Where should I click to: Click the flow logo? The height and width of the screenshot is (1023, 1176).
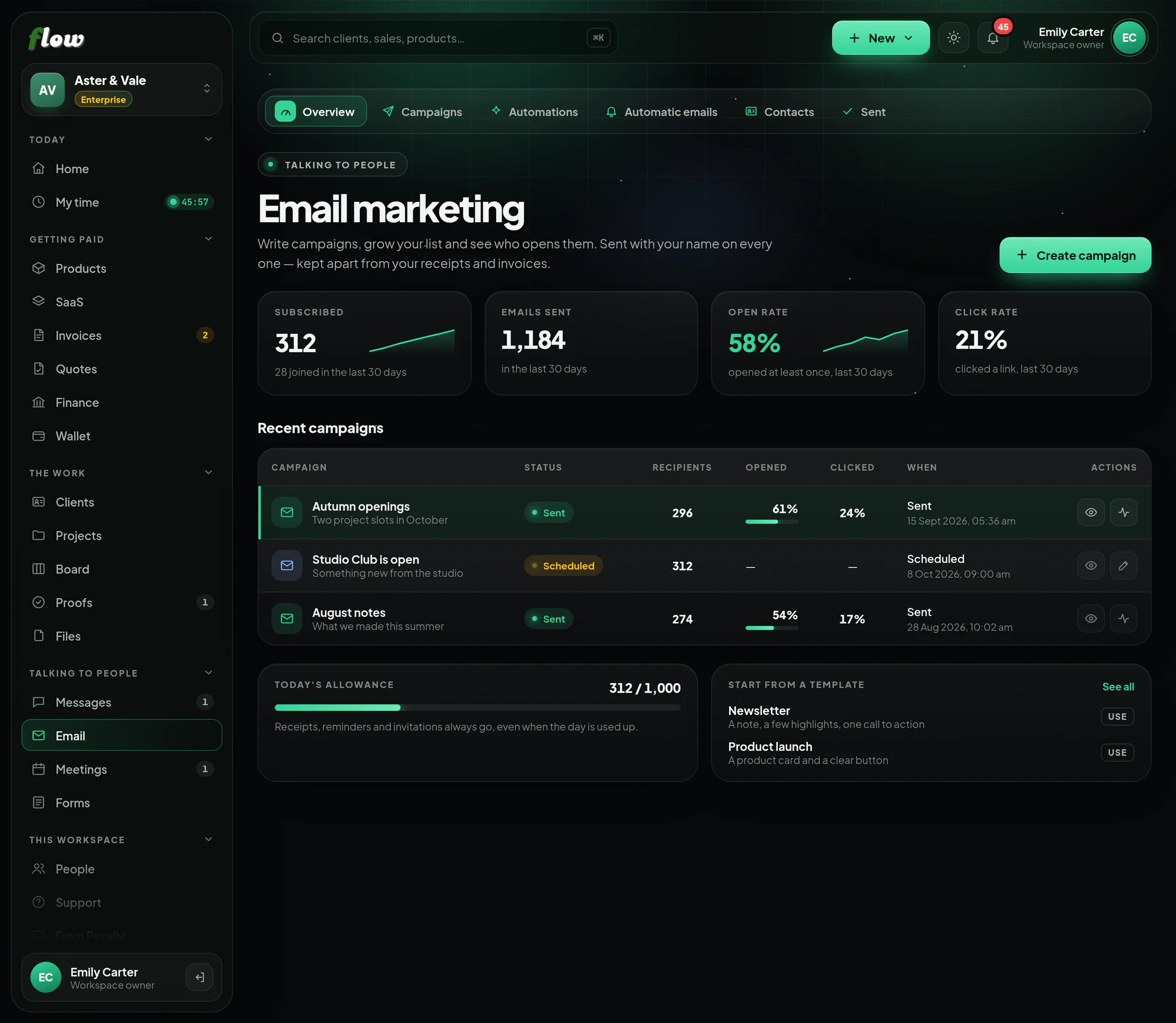[x=56, y=38]
